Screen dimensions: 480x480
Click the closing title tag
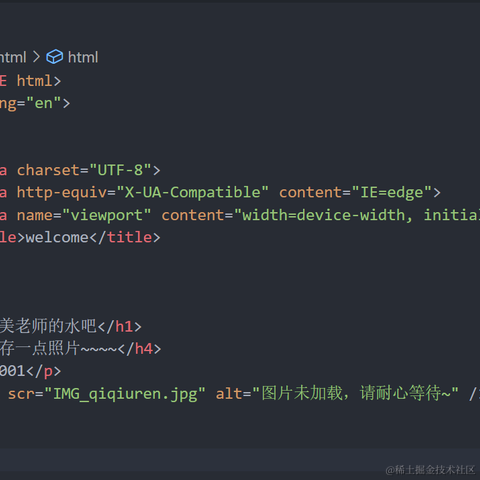coord(125,237)
